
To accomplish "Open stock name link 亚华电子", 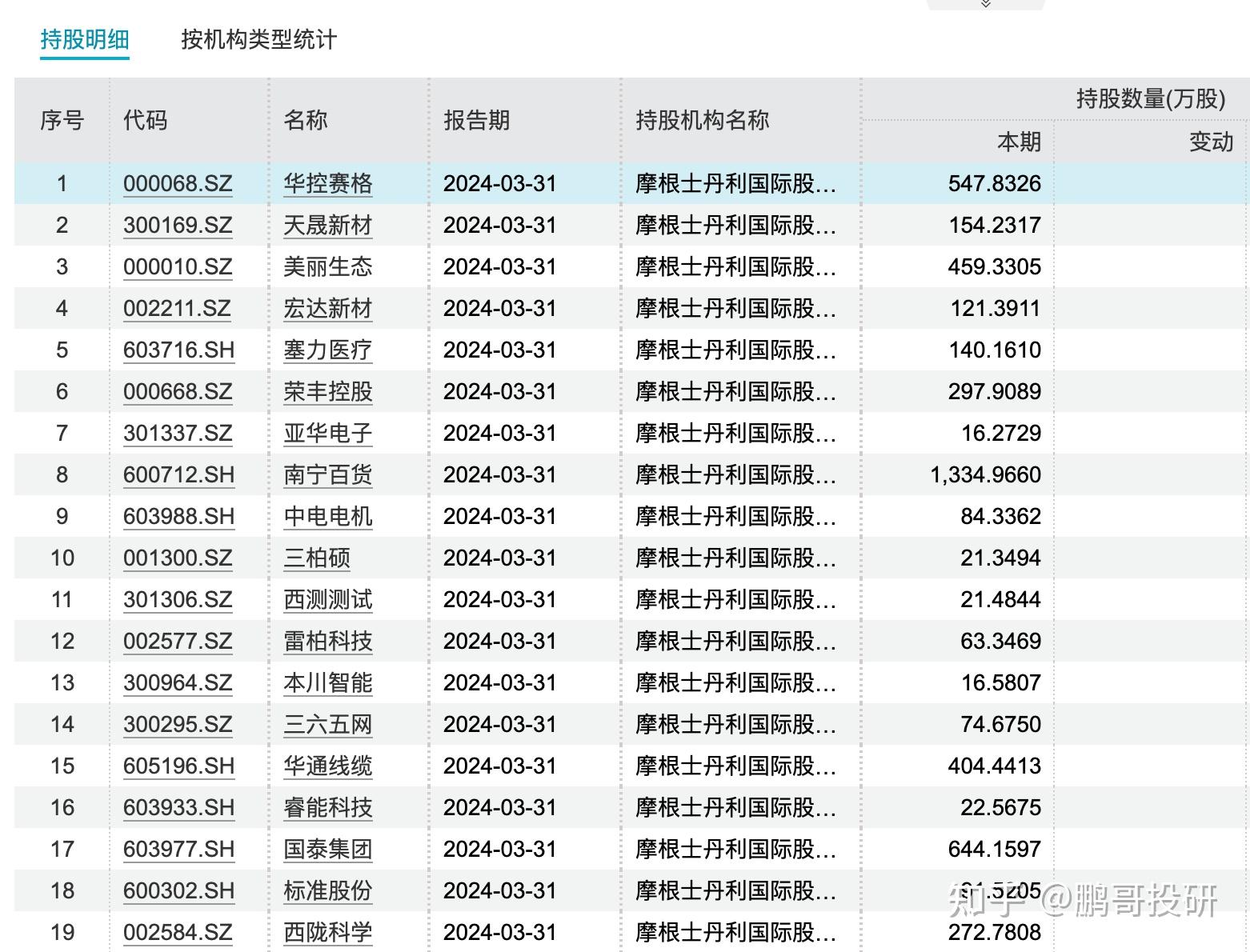I will pyautogui.click(x=328, y=433).
